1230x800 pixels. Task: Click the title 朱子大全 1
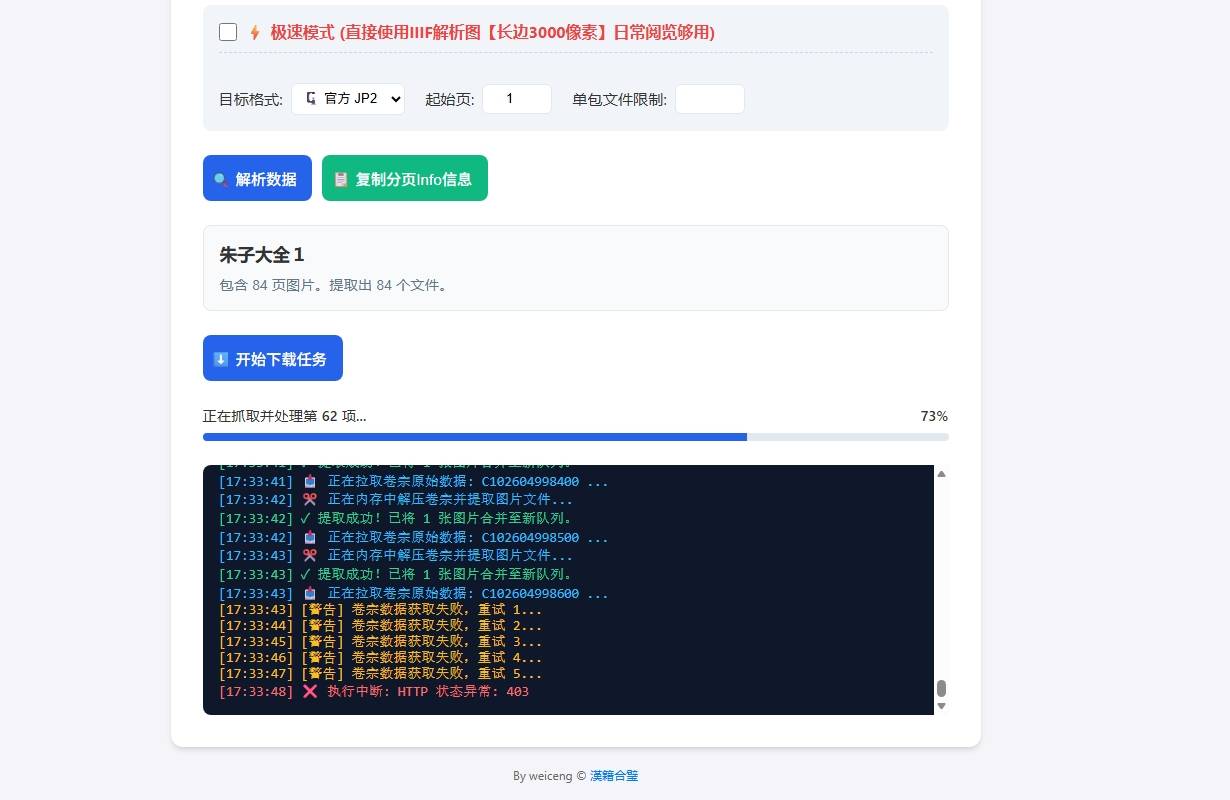(x=262, y=255)
